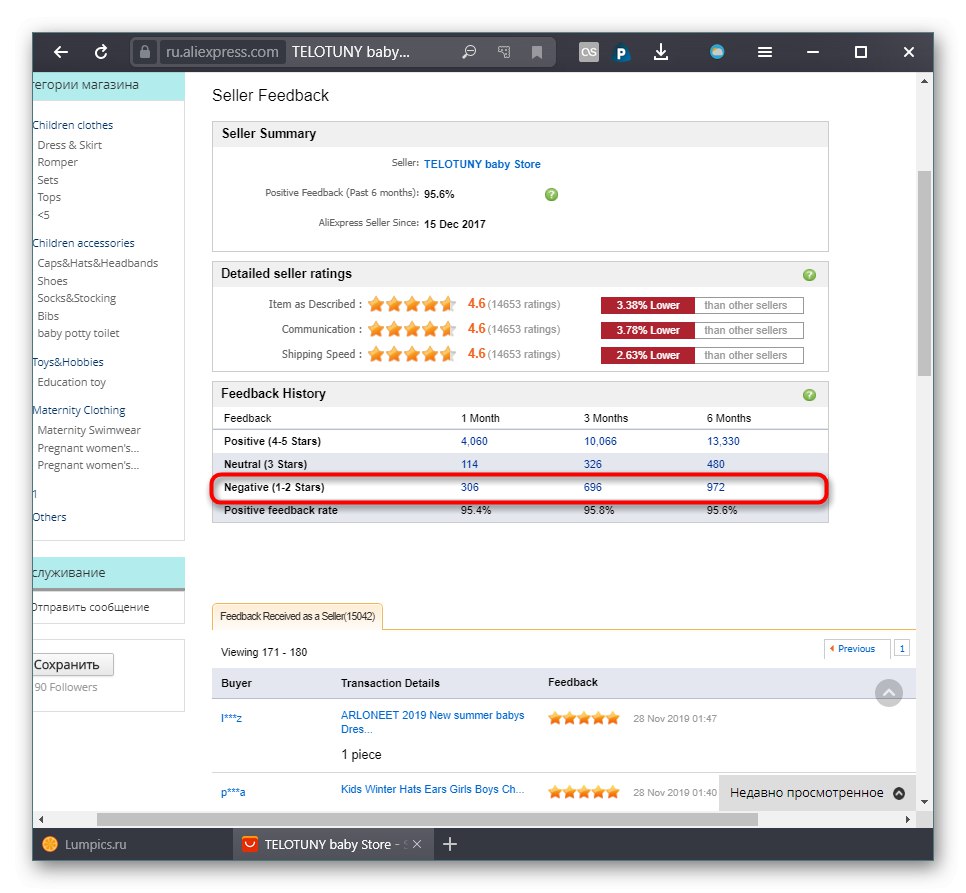The image size is (966, 893).
Task: Open the page translate icon in address bar
Action: tap(504, 52)
